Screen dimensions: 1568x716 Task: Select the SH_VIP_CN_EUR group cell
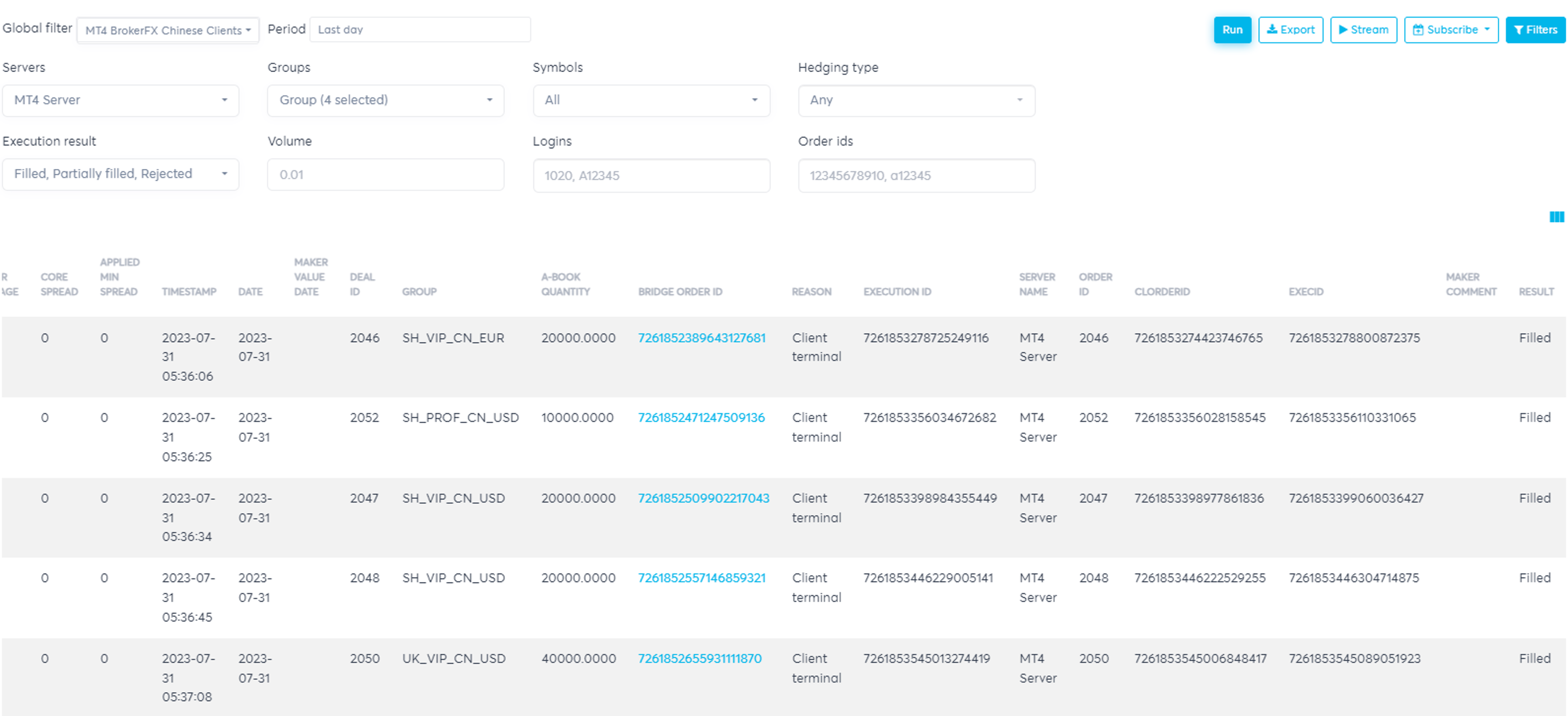[x=453, y=338]
